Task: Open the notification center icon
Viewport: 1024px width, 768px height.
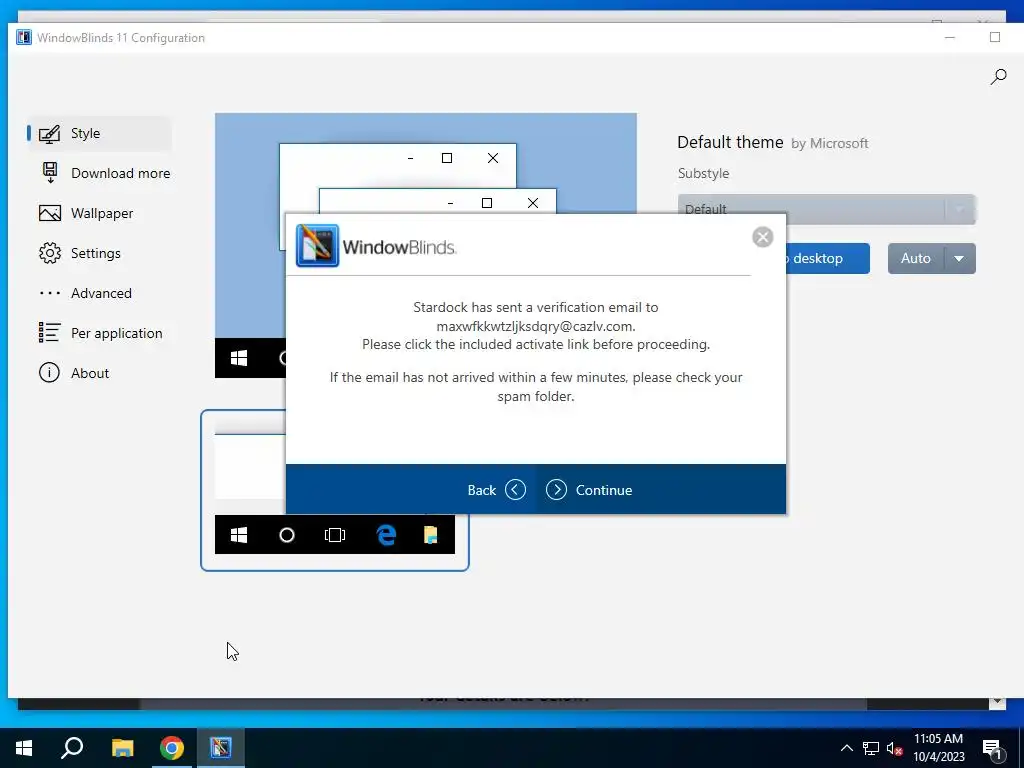Action: [992, 749]
